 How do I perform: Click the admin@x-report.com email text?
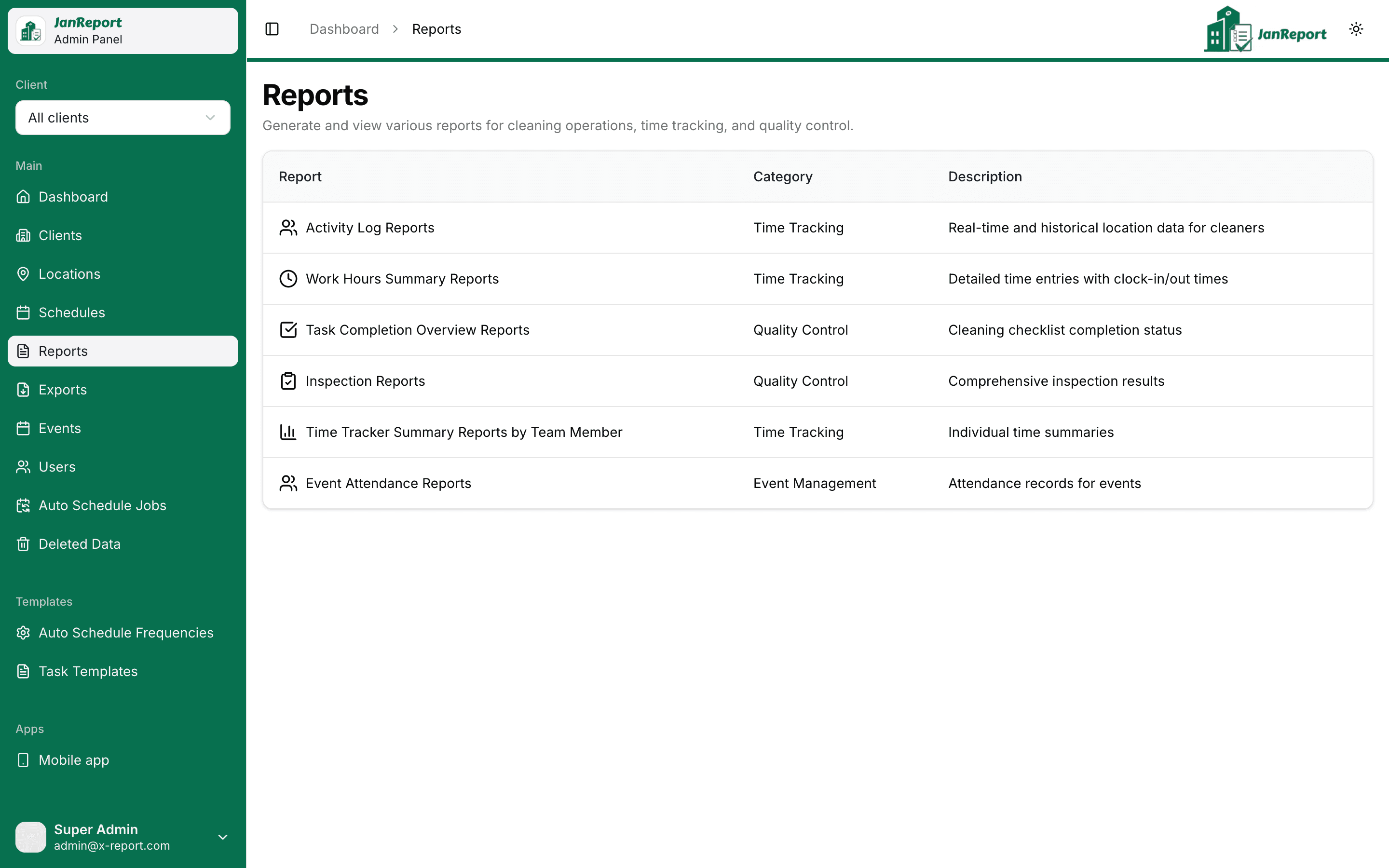(x=112, y=846)
